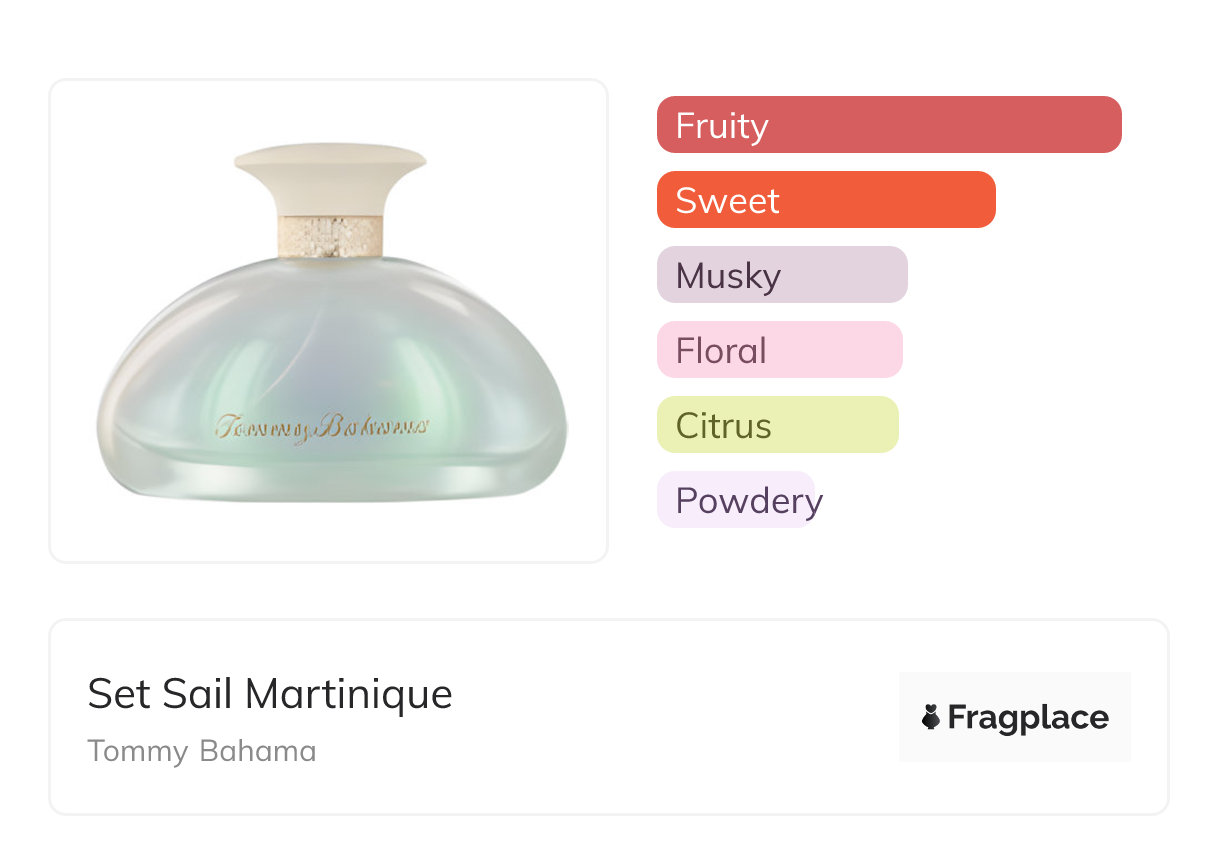Viewport: 1218px width, 864px height.
Task: Open the Set Sail Martinique title
Action: click(270, 694)
